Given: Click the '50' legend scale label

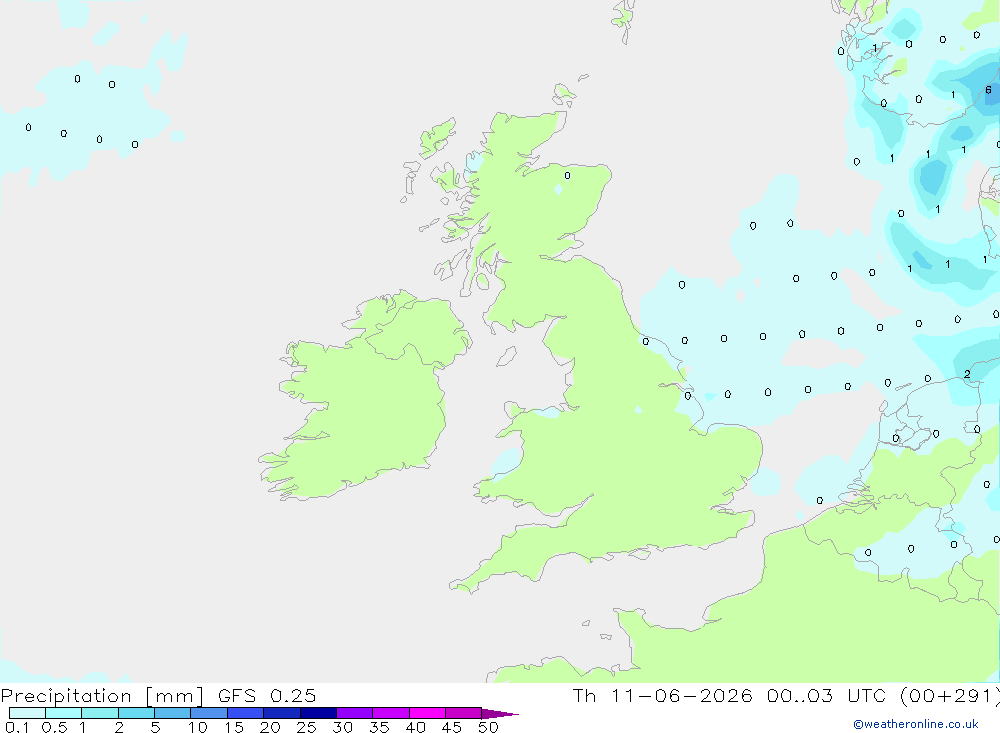Looking at the screenshot, I should click(488, 727).
